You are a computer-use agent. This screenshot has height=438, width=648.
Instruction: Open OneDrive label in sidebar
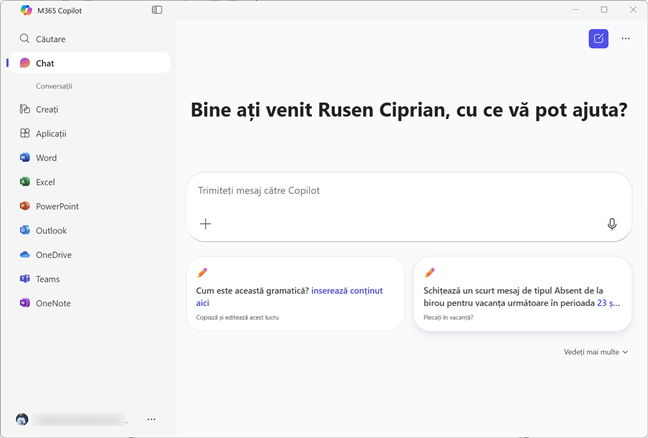click(x=54, y=255)
